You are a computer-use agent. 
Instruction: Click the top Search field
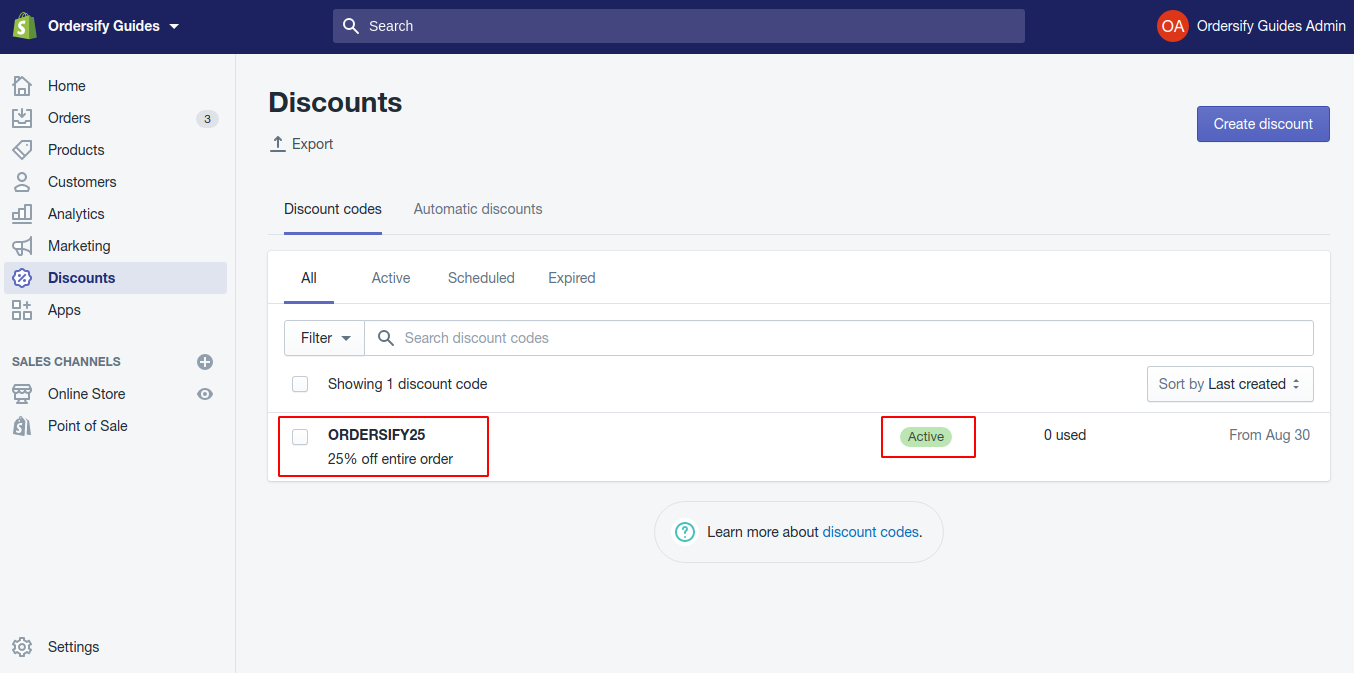click(679, 26)
